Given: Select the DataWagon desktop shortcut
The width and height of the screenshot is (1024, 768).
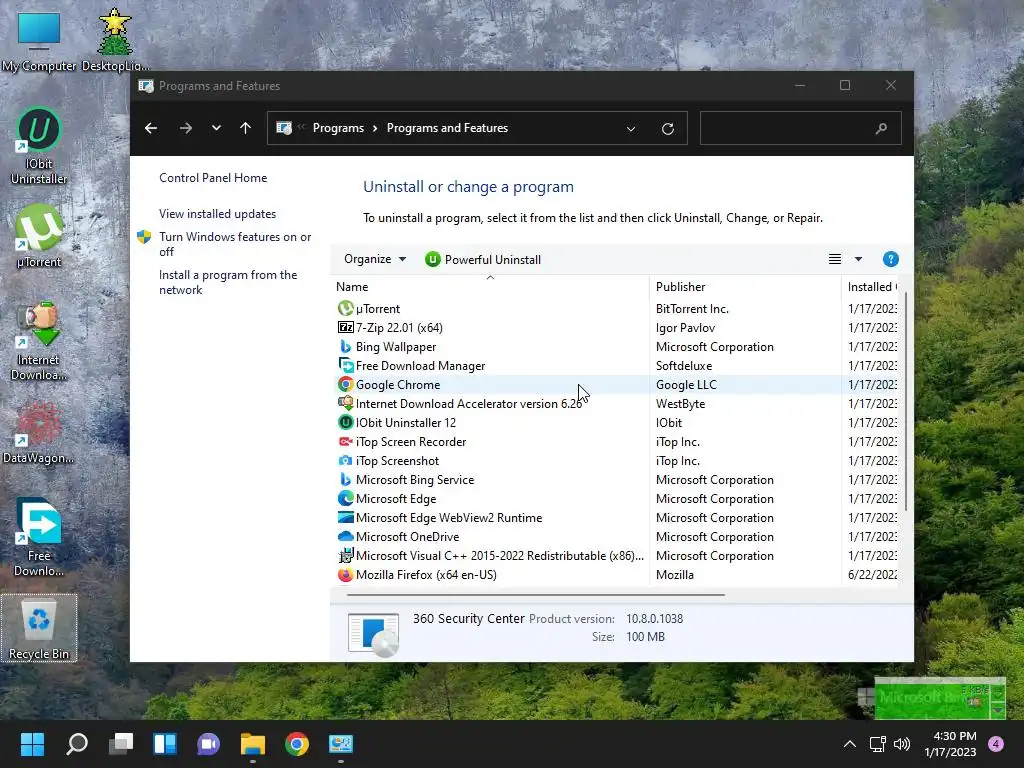Looking at the screenshot, I should coord(39,432).
